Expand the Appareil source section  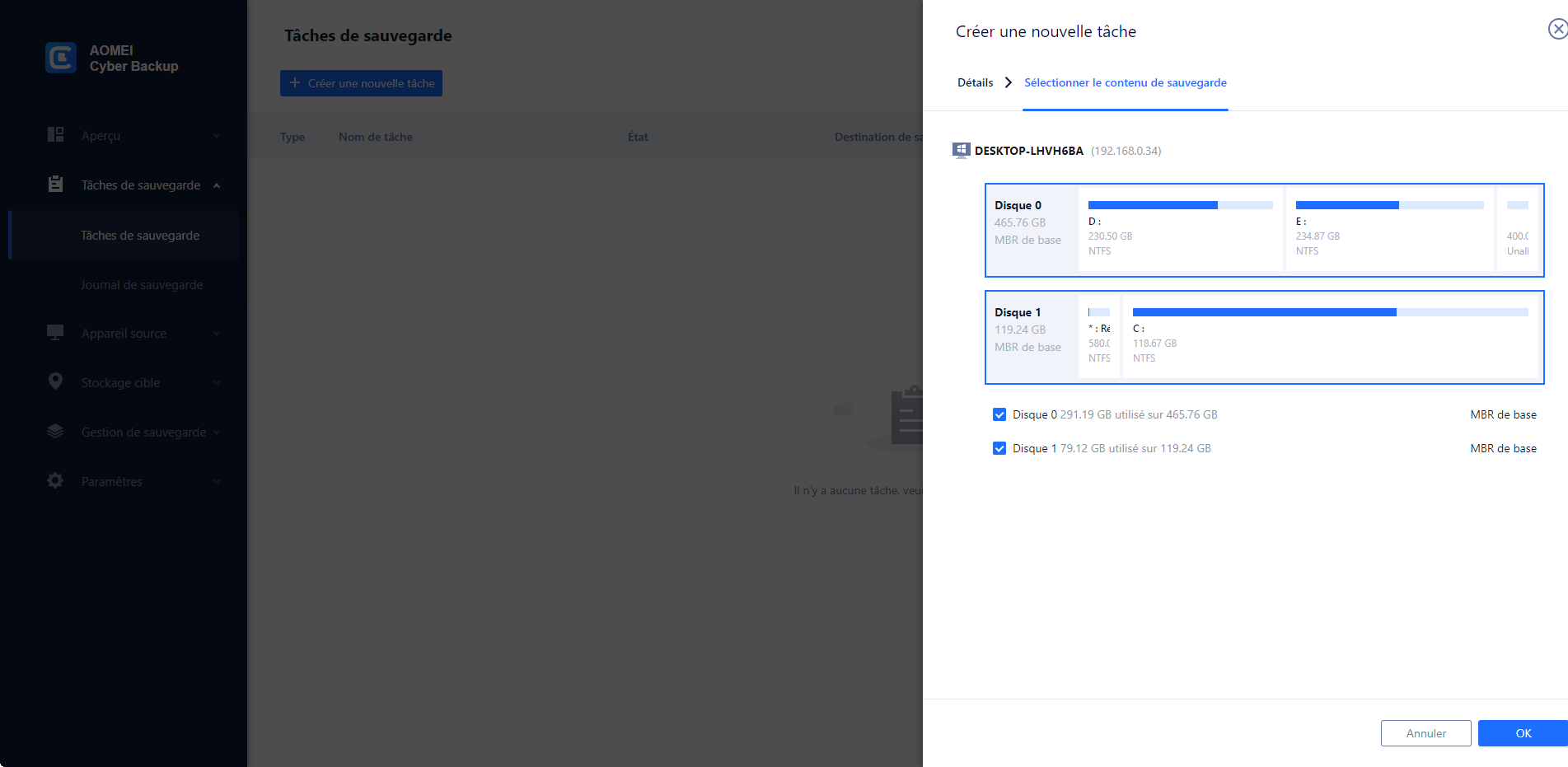(217, 334)
